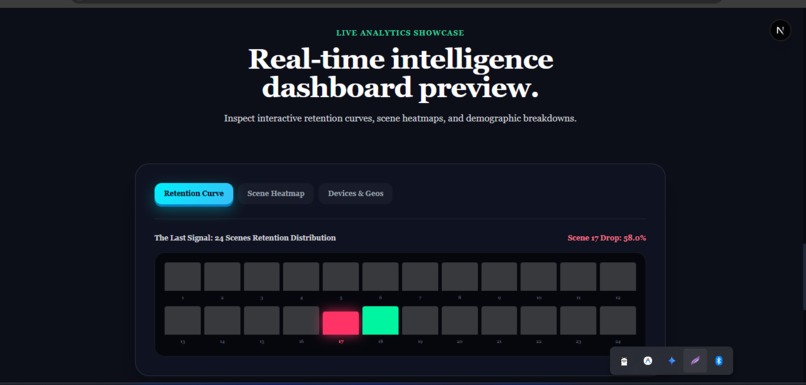The image size is (806, 385).
Task: Select the scene 11 tile
Action: click(x=578, y=277)
